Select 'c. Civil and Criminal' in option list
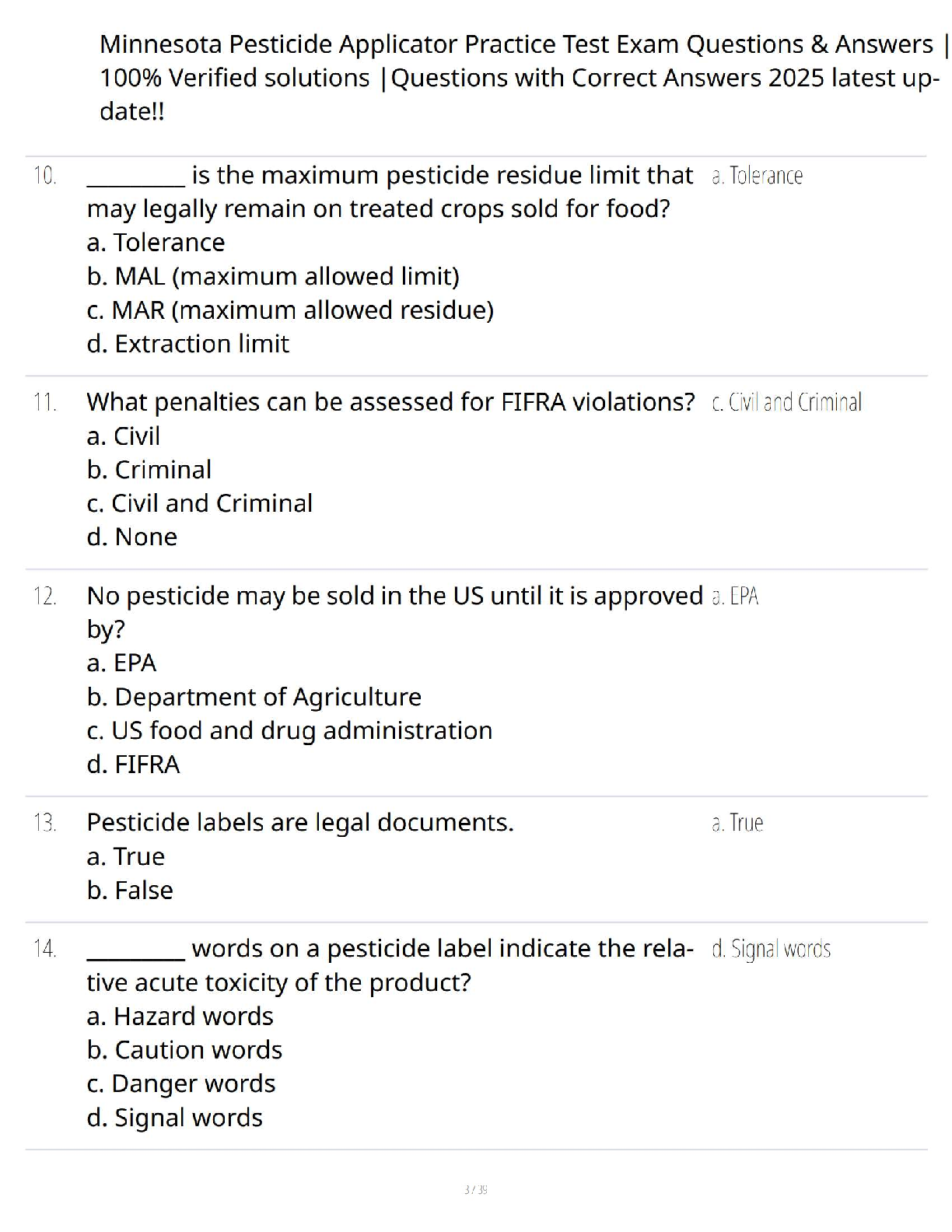952x1232 pixels. coord(199,503)
